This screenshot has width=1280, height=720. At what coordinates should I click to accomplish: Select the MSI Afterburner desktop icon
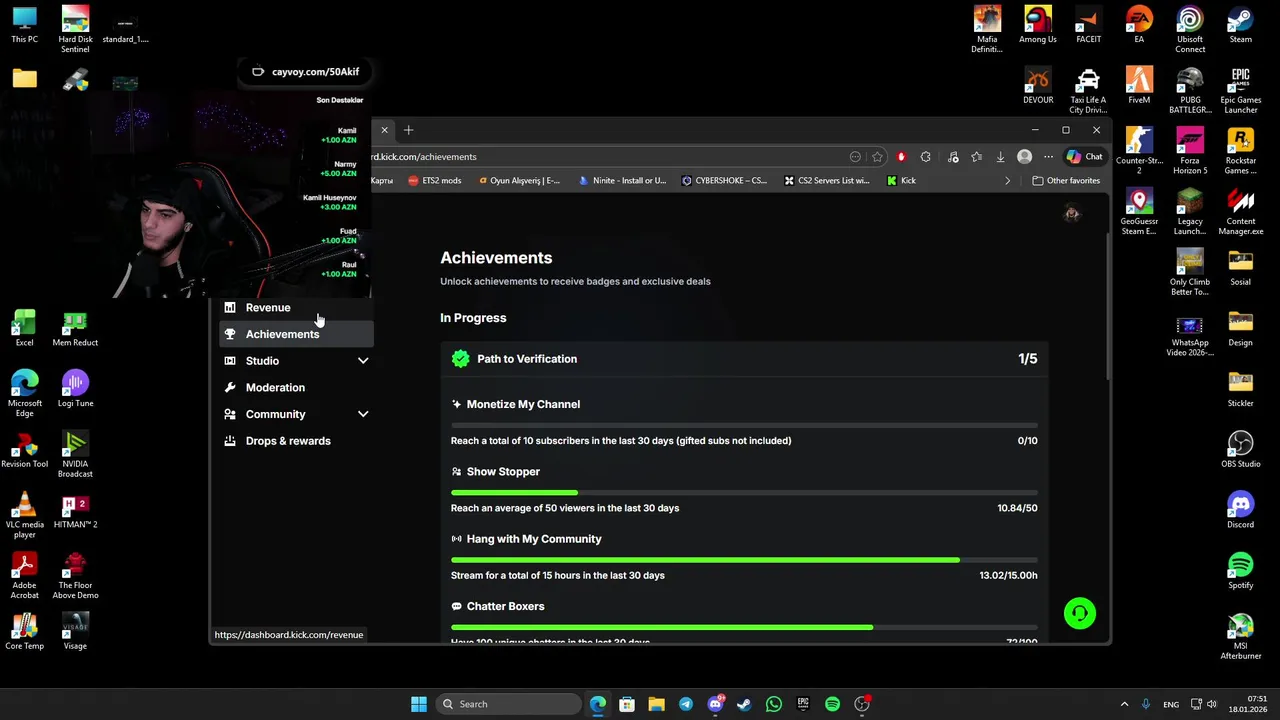(1241, 636)
